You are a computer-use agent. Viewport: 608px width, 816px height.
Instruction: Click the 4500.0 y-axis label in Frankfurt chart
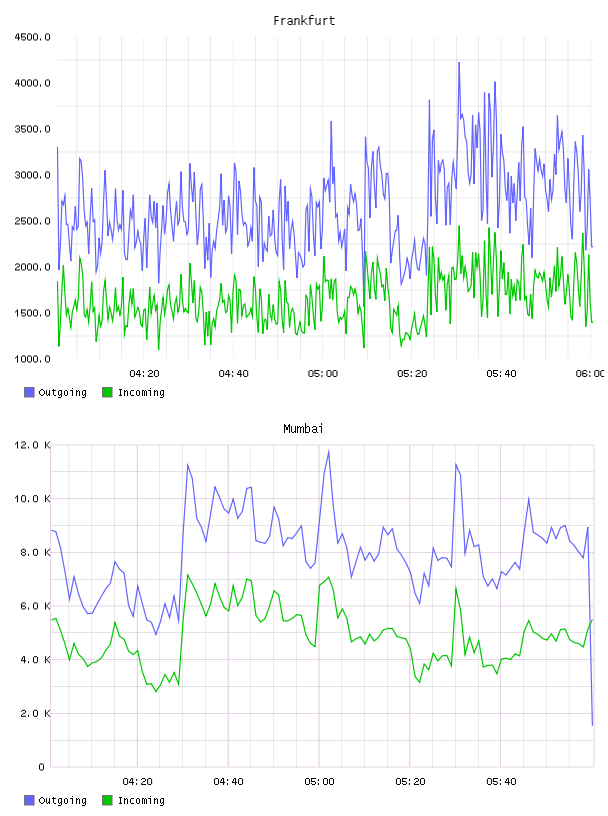[32, 37]
